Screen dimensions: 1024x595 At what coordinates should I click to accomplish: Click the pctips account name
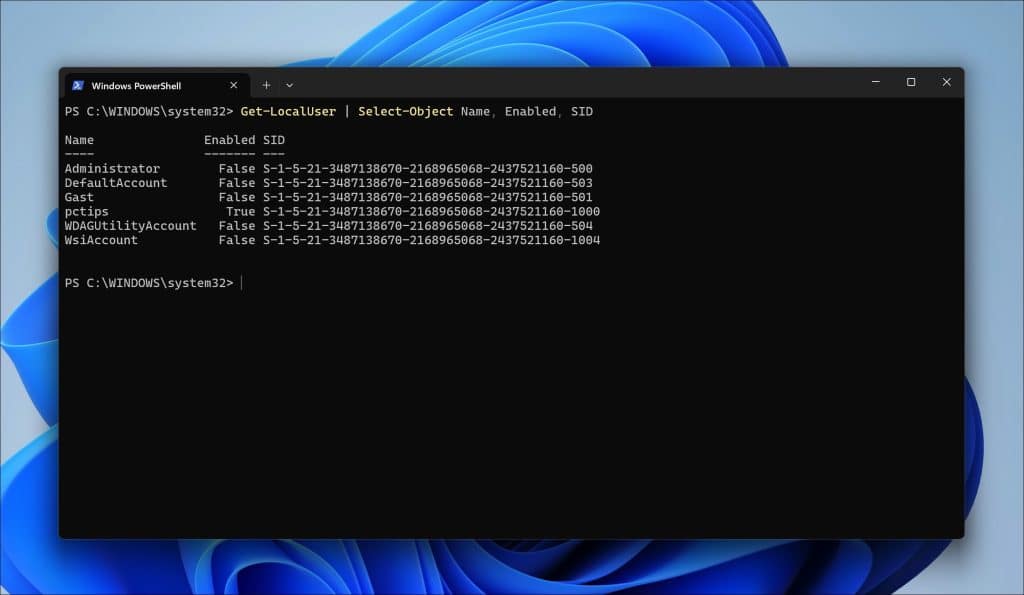pyautogui.click(x=86, y=212)
